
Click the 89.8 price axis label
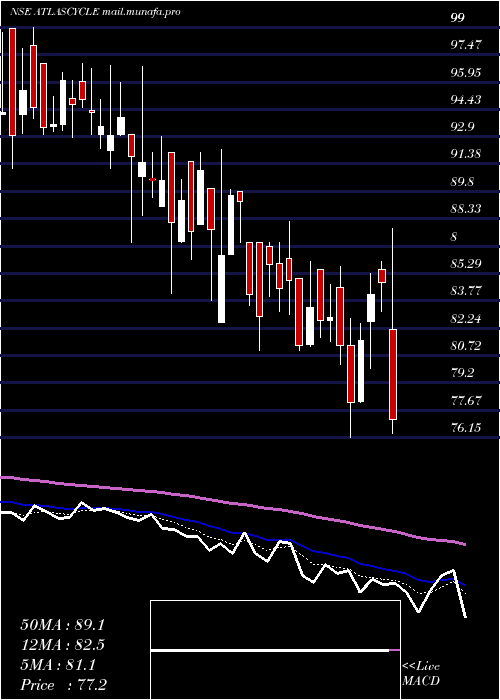462,182
